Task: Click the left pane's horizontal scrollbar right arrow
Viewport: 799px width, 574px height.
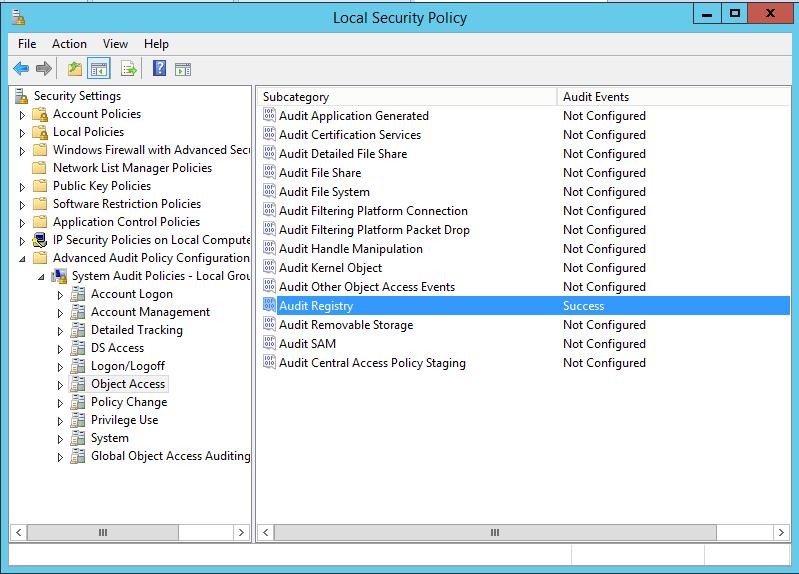Action: point(242,532)
